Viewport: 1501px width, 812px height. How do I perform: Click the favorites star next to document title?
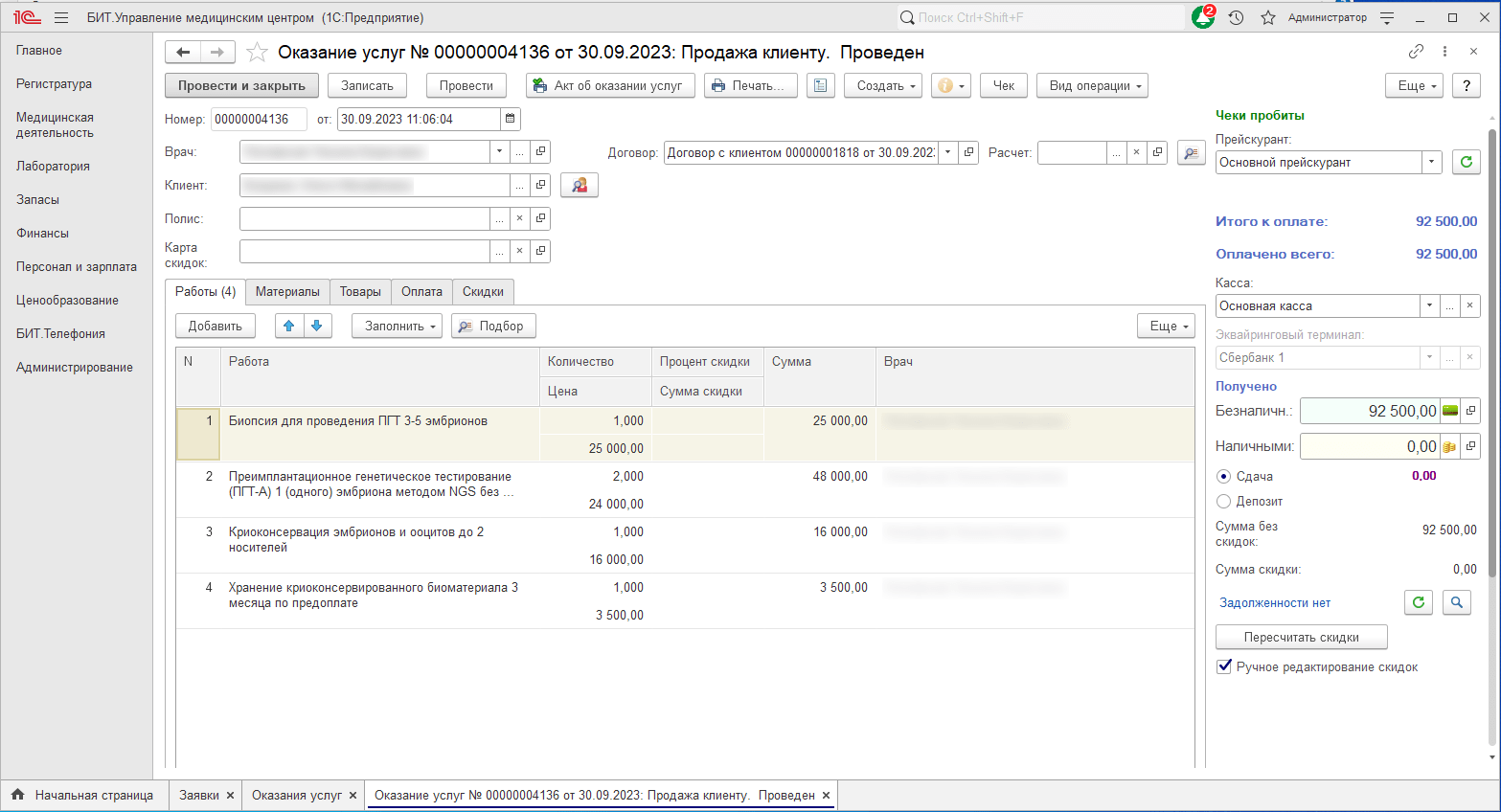(257, 53)
